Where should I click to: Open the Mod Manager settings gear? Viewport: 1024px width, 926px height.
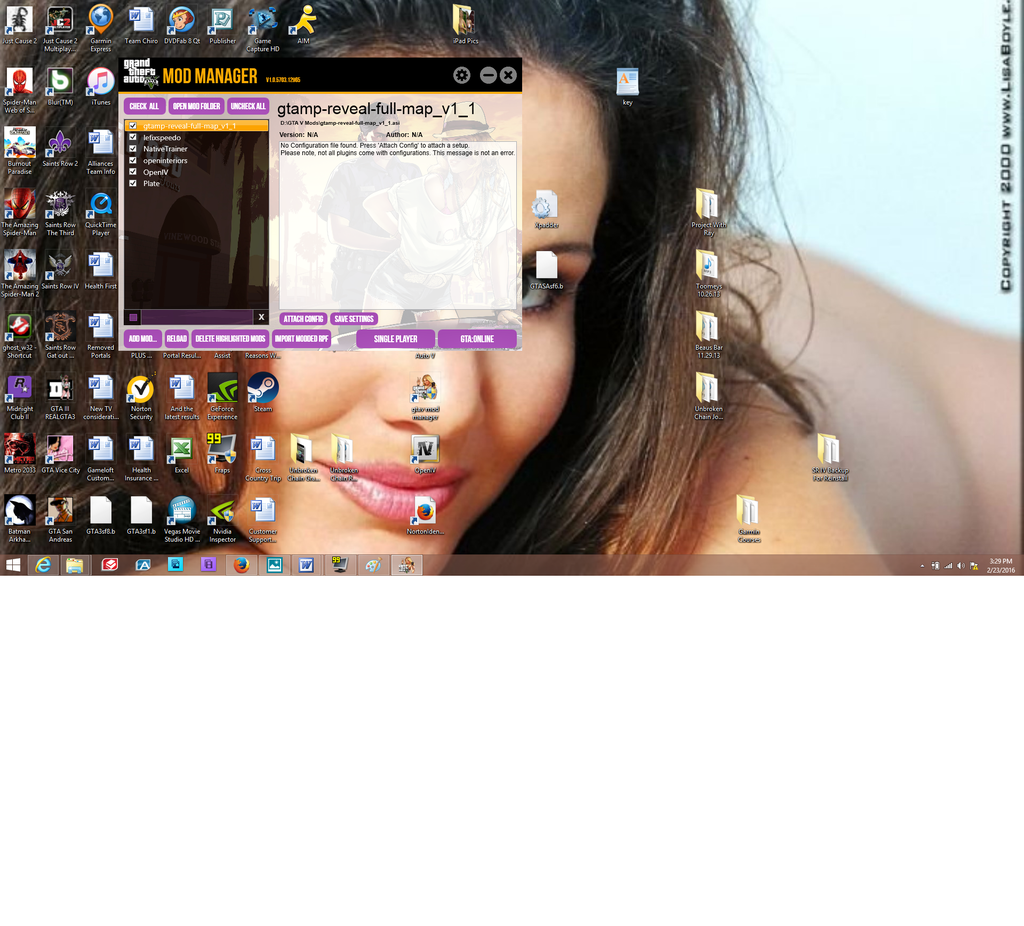point(461,75)
